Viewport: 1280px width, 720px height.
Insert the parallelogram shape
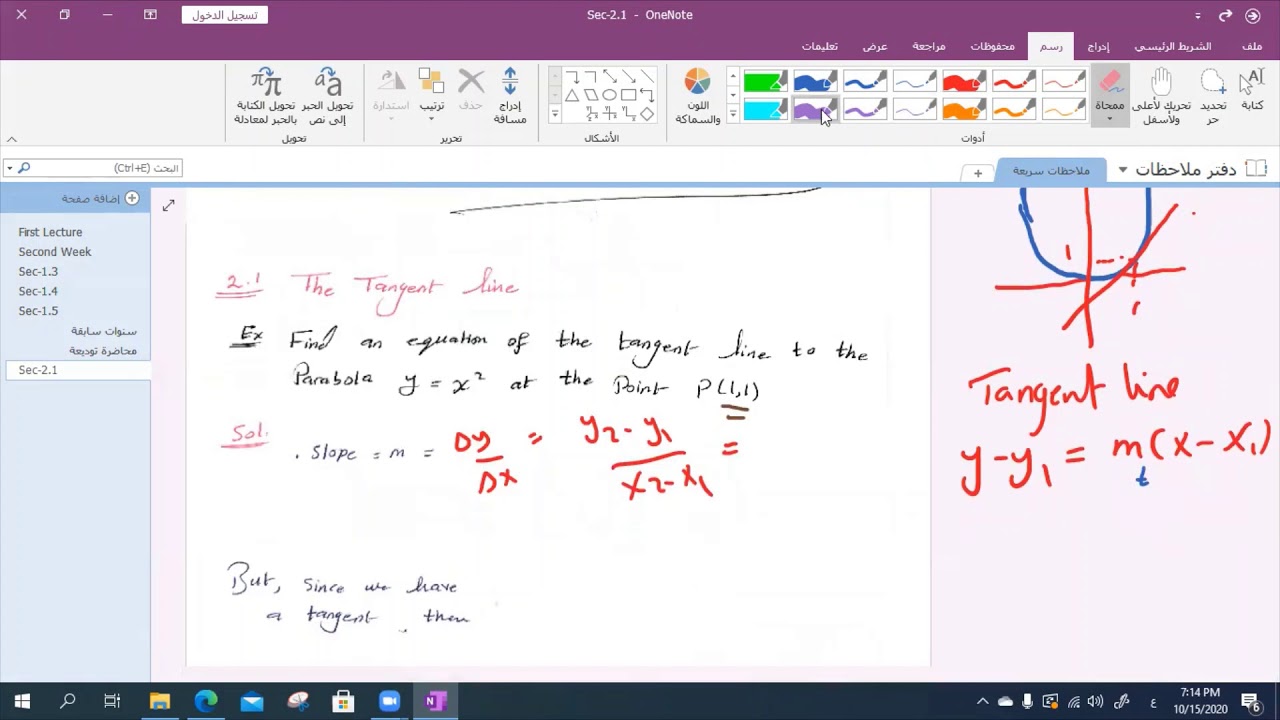click(x=590, y=96)
